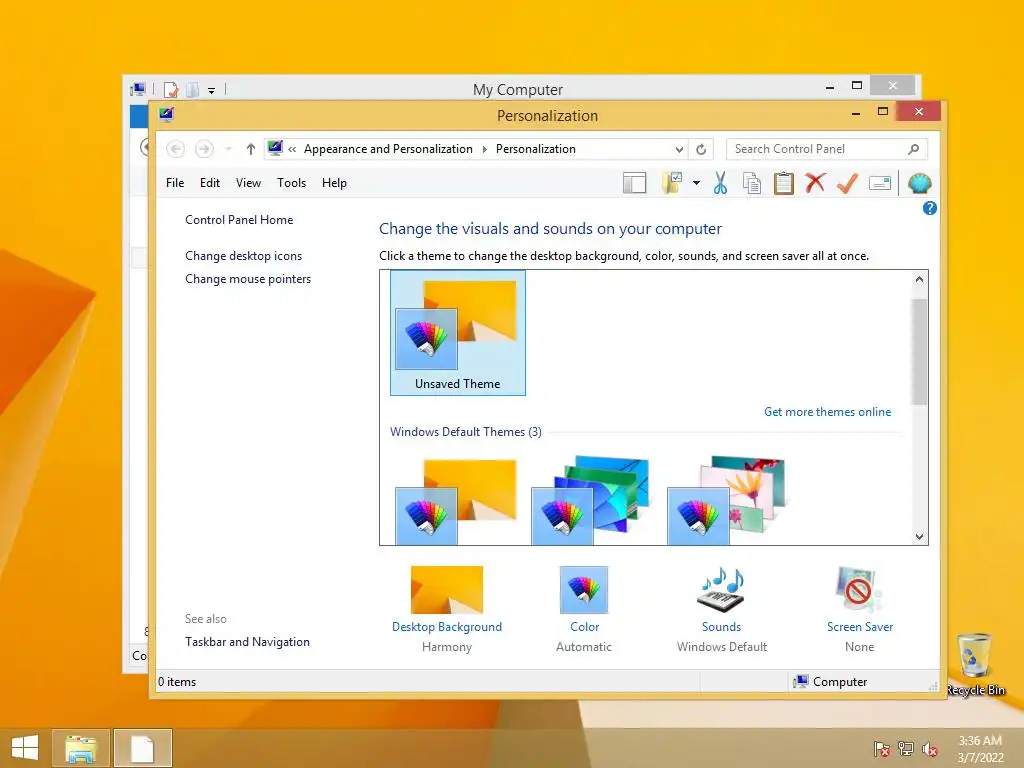The width and height of the screenshot is (1024, 768).
Task: Click the theme list scroll up arrow
Action: [x=920, y=280]
